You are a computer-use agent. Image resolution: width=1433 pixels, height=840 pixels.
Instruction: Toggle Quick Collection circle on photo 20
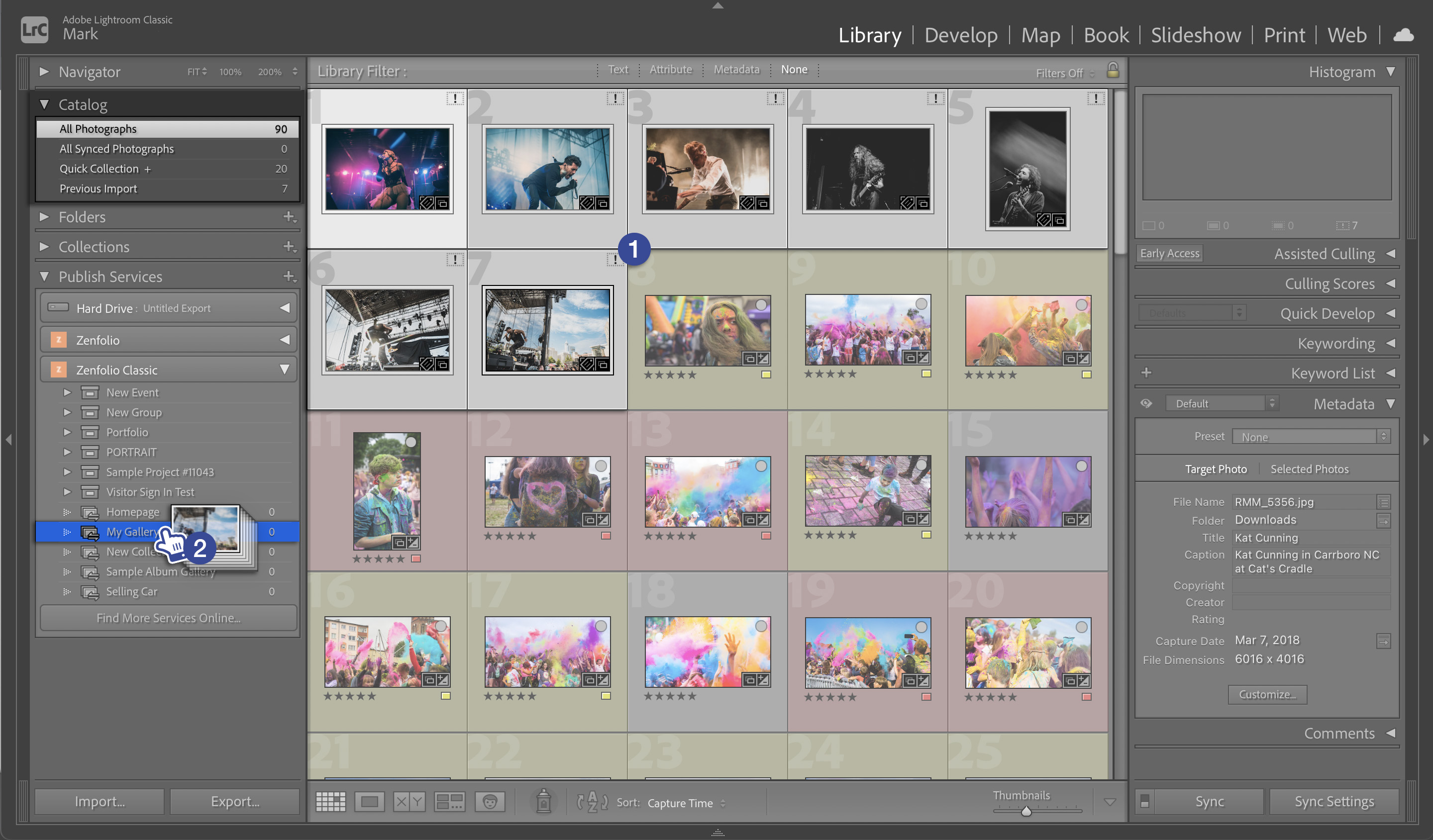click(x=1081, y=627)
